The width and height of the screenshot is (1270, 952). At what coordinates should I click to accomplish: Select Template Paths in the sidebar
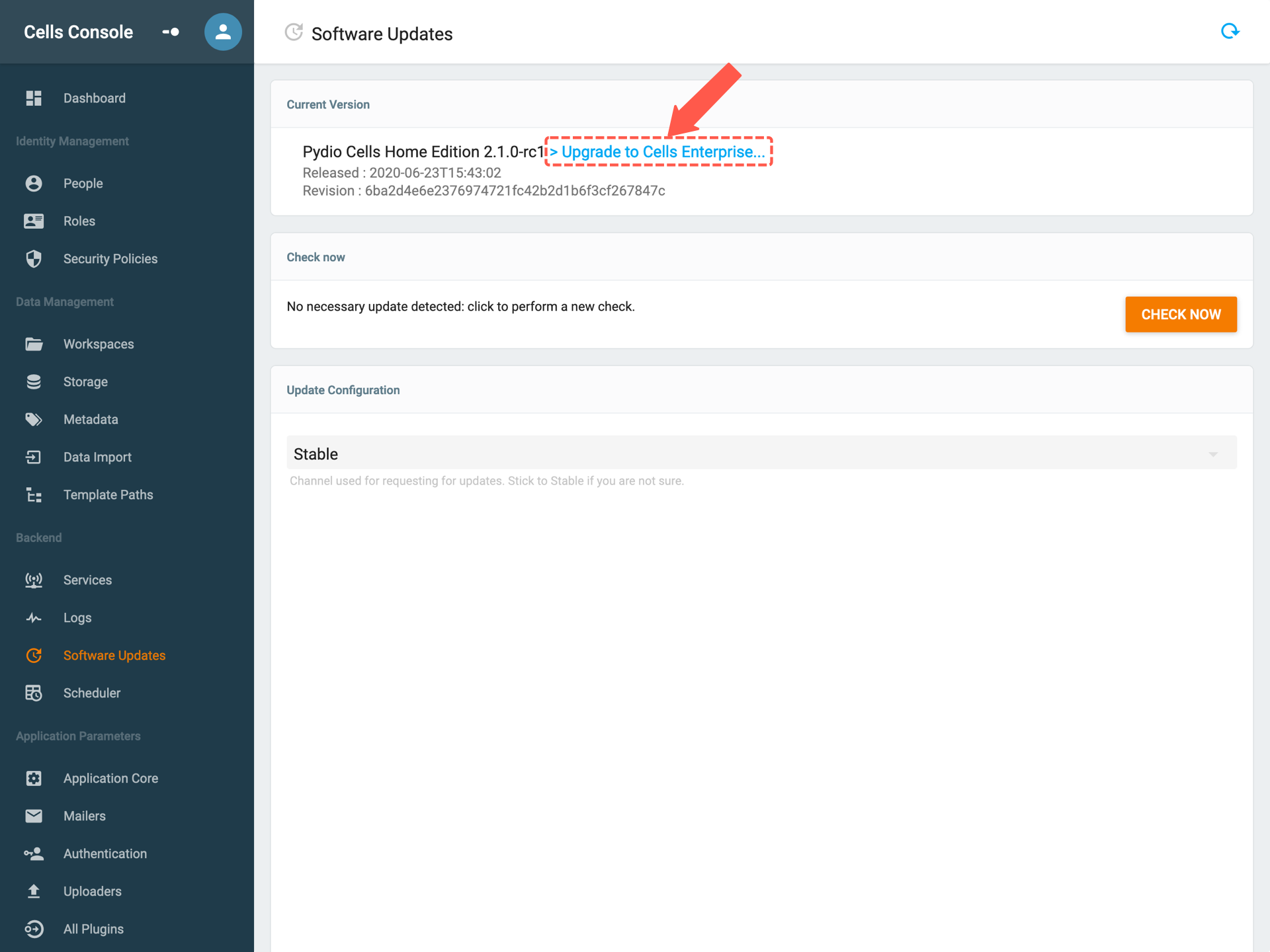(x=108, y=495)
